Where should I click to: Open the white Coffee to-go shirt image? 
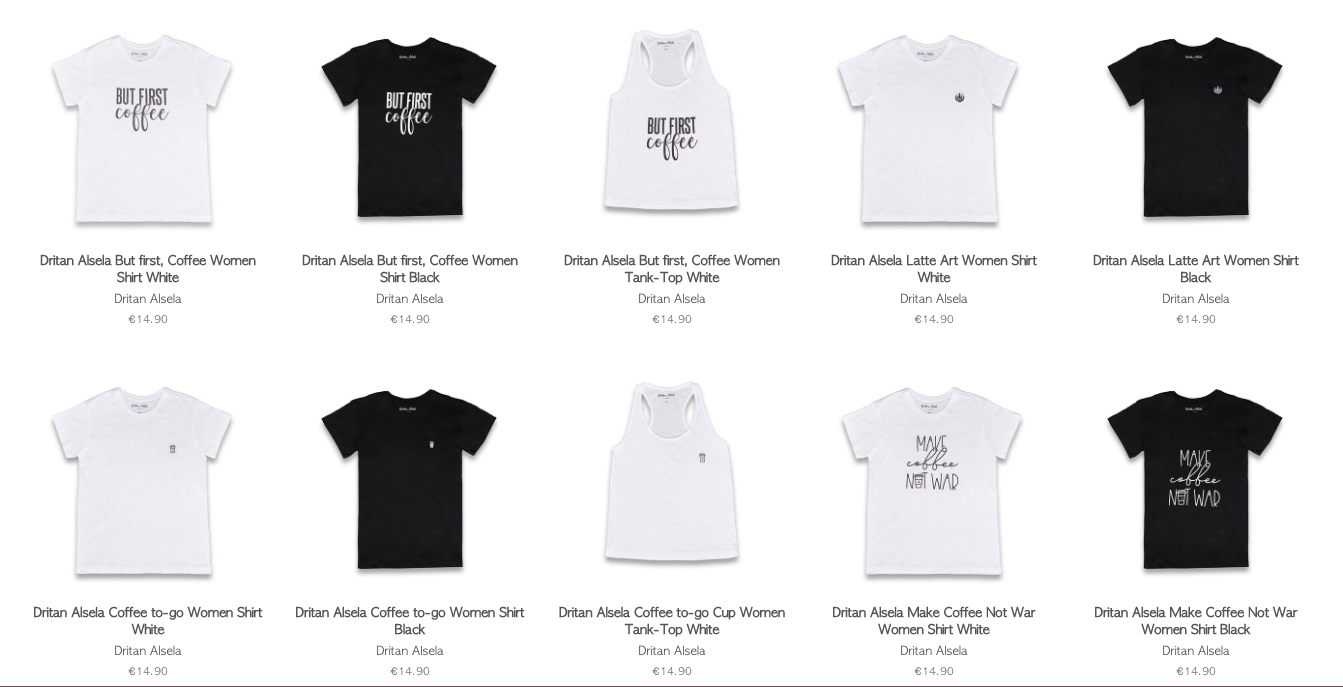point(147,481)
